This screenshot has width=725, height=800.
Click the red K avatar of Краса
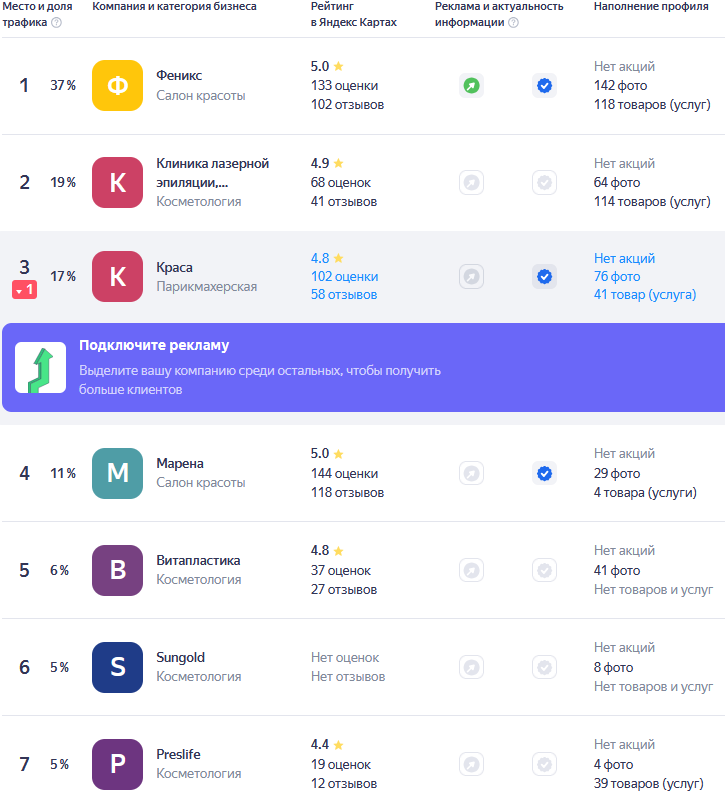point(117,277)
